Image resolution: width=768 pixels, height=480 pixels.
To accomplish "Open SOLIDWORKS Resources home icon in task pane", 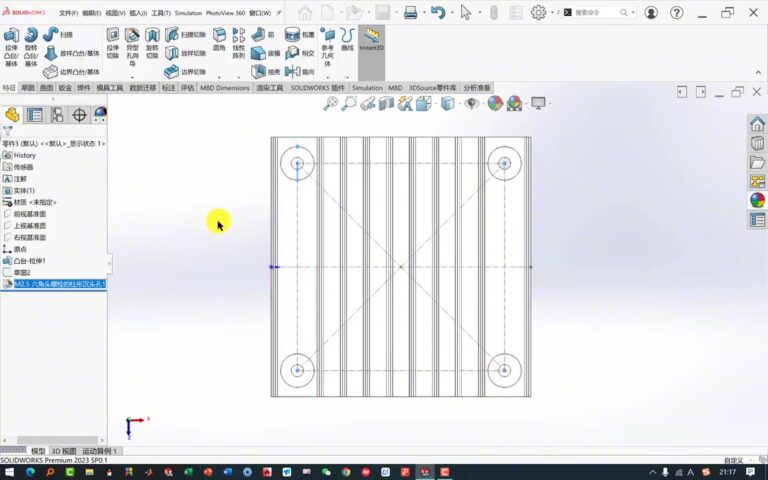I will tap(757, 124).
